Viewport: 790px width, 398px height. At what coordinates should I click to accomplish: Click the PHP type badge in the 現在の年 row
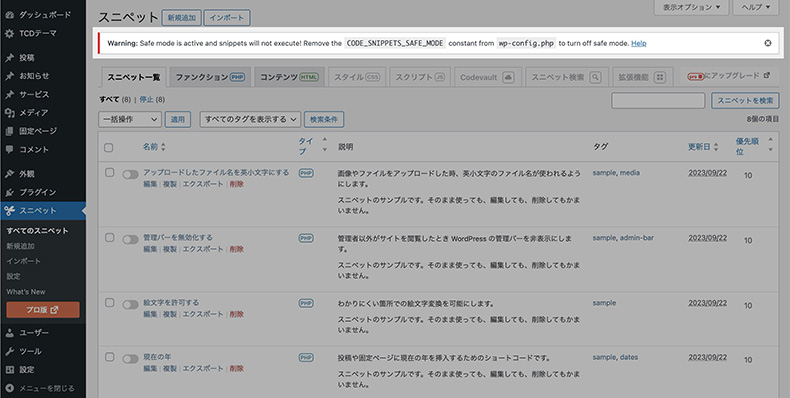306,357
